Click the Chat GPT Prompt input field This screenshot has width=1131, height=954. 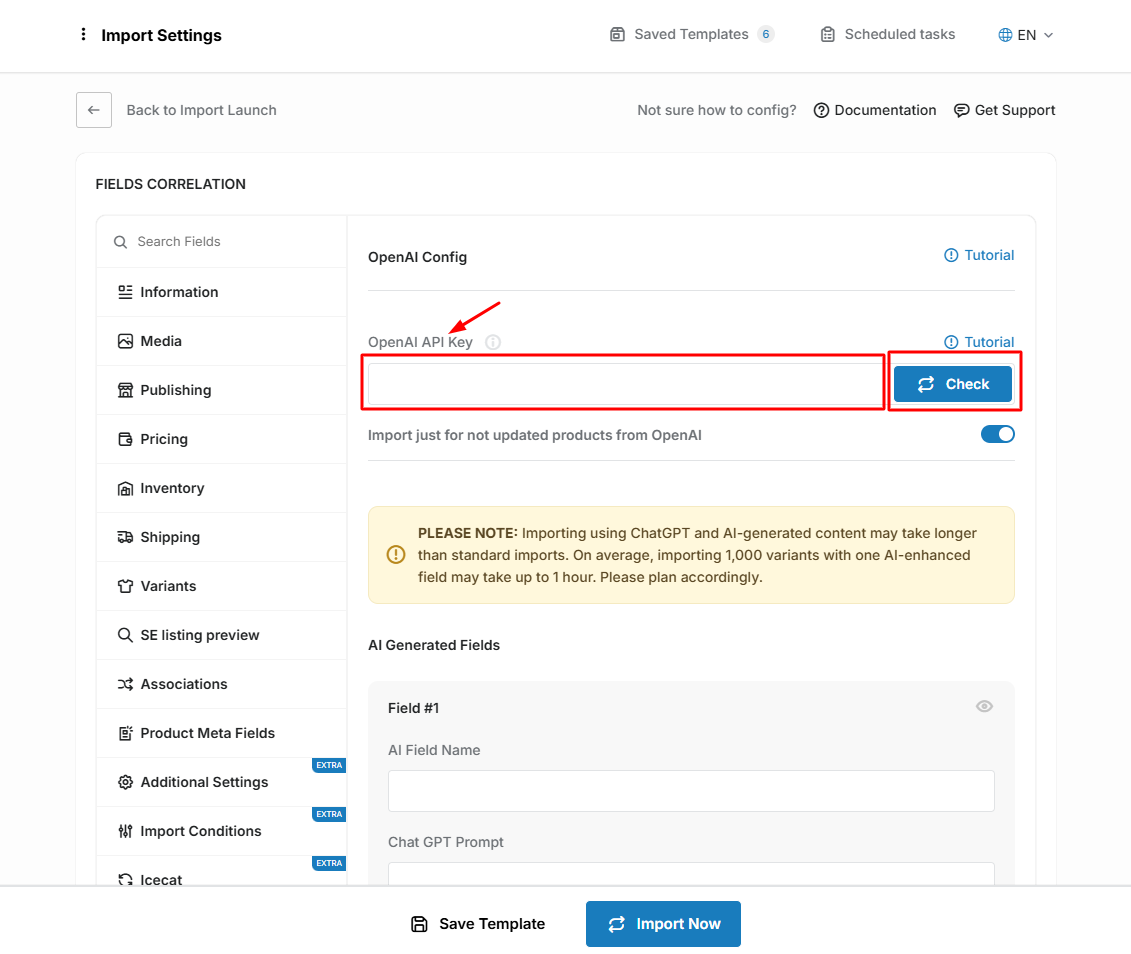[691, 873]
